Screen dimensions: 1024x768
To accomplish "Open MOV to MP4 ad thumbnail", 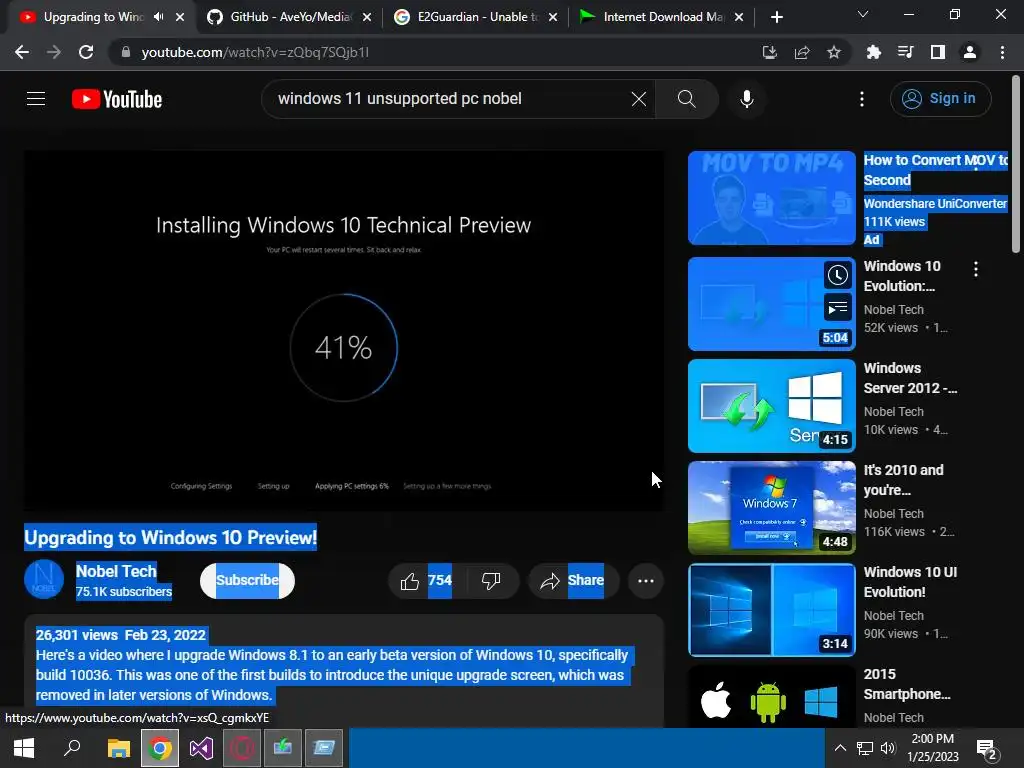I will click(x=771, y=198).
